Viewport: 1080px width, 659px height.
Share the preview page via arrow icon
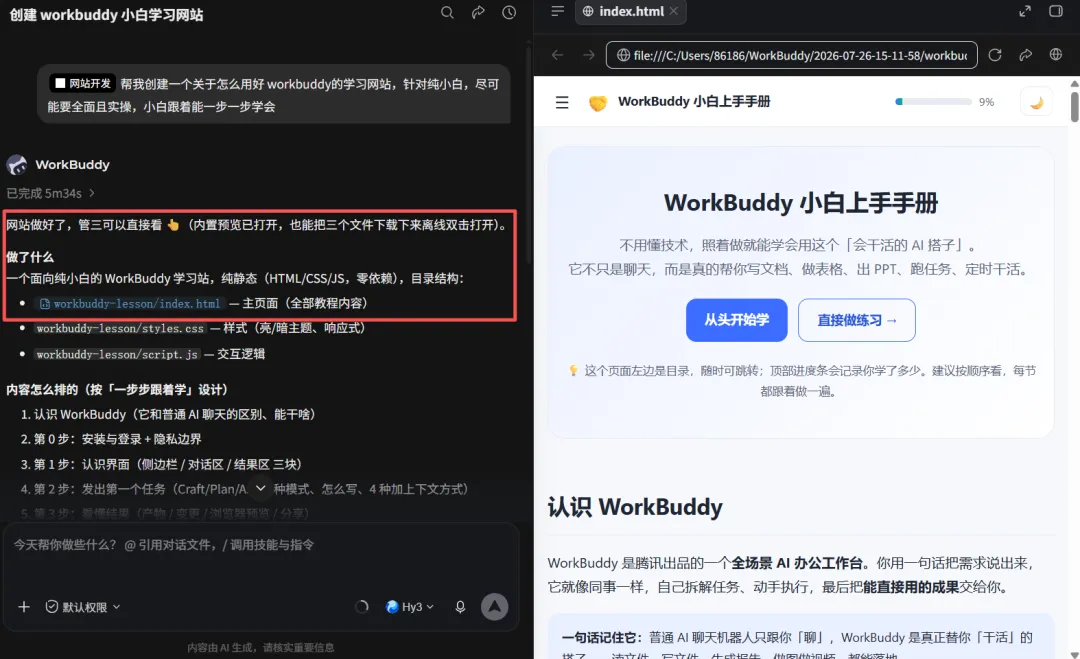pos(1026,55)
